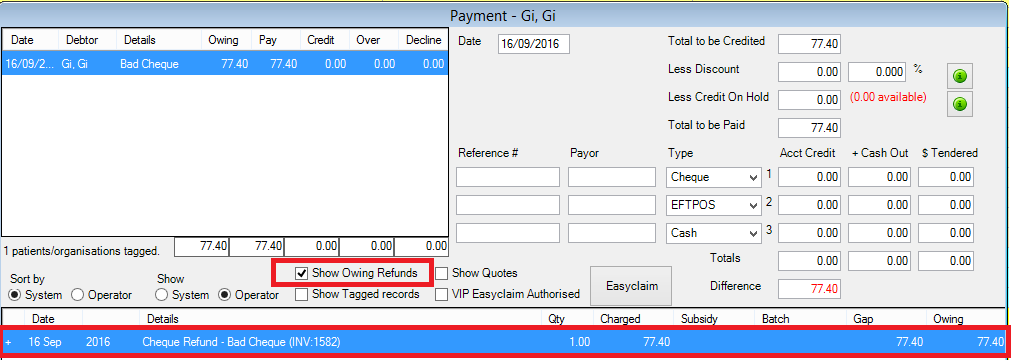The image size is (1013, 360).
Task: Click the Decline column header
Action: [x=424, y=40]
